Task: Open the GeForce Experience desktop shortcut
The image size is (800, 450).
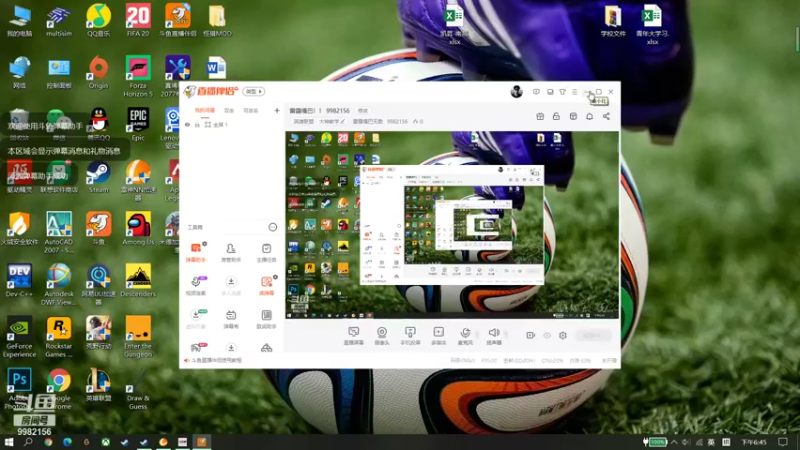Action: pos(19,336)
